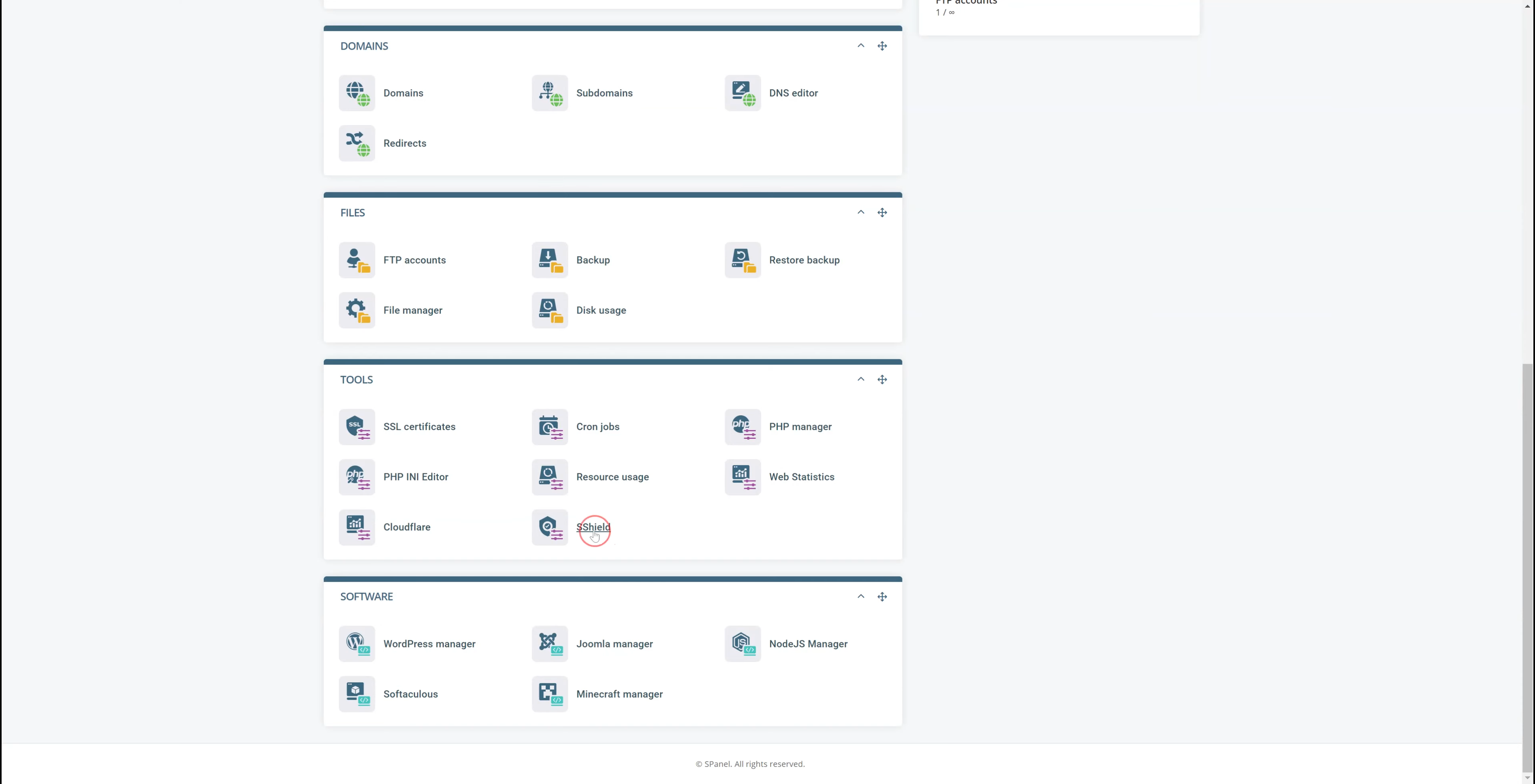Open the SShield icon

(549, 527)
